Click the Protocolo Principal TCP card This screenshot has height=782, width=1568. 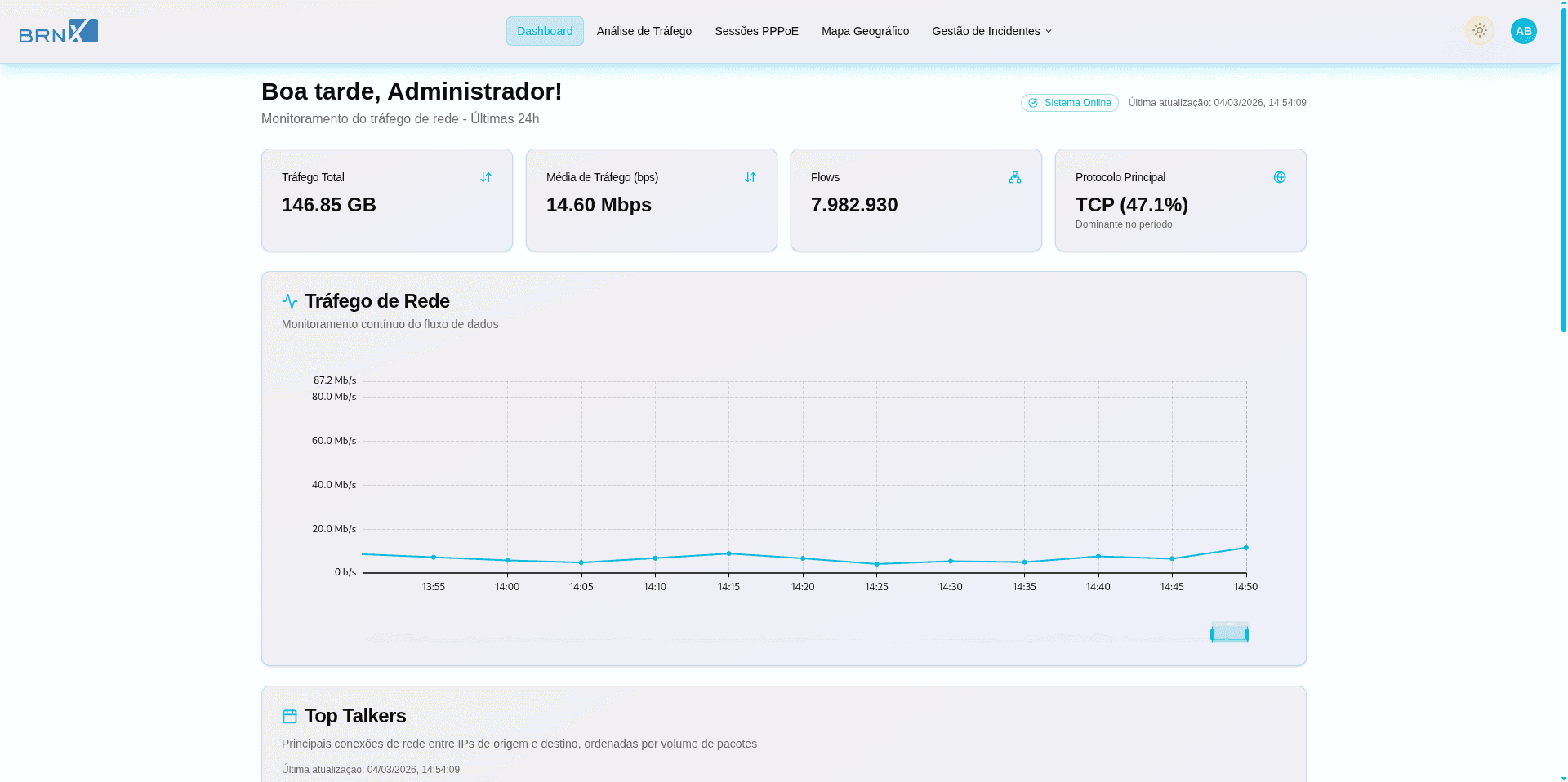tap(1180, 200)
